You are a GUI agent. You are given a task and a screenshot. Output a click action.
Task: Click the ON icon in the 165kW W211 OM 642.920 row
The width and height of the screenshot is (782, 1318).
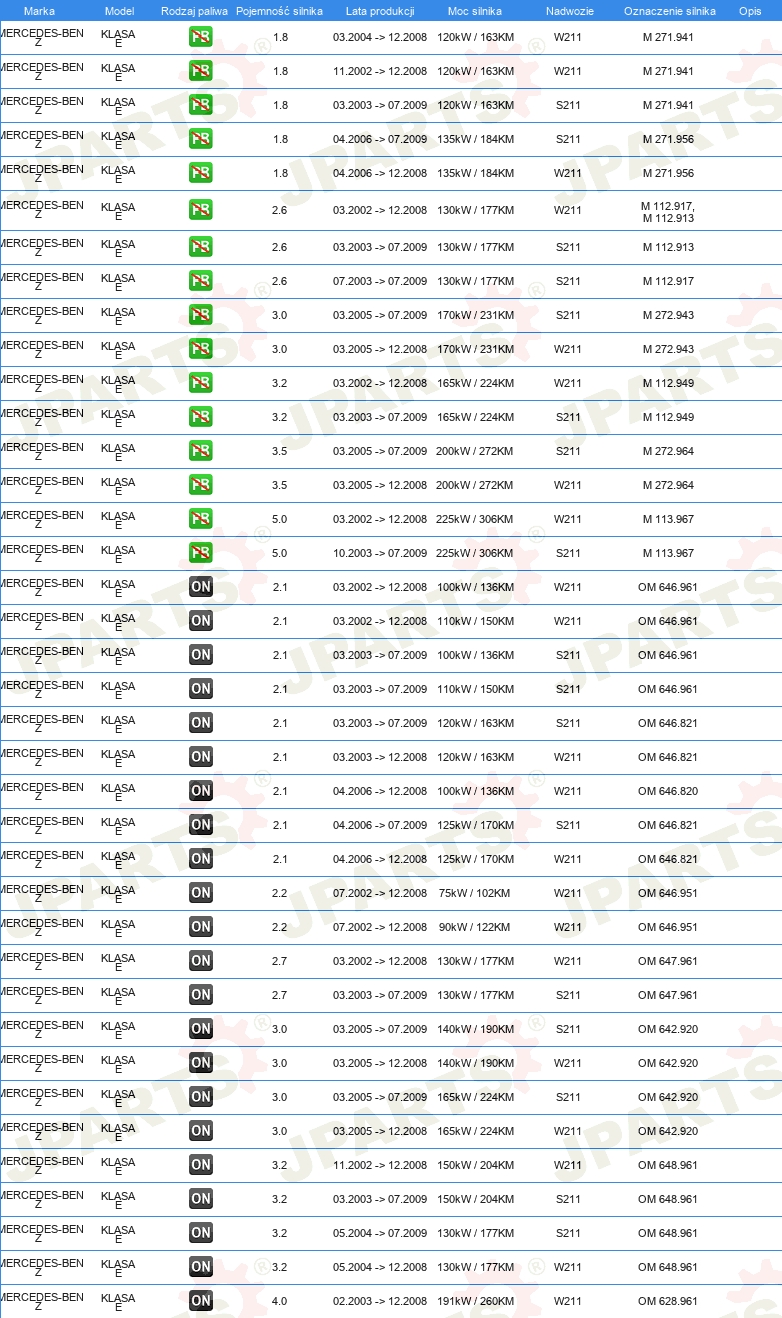pos(200,1132)
